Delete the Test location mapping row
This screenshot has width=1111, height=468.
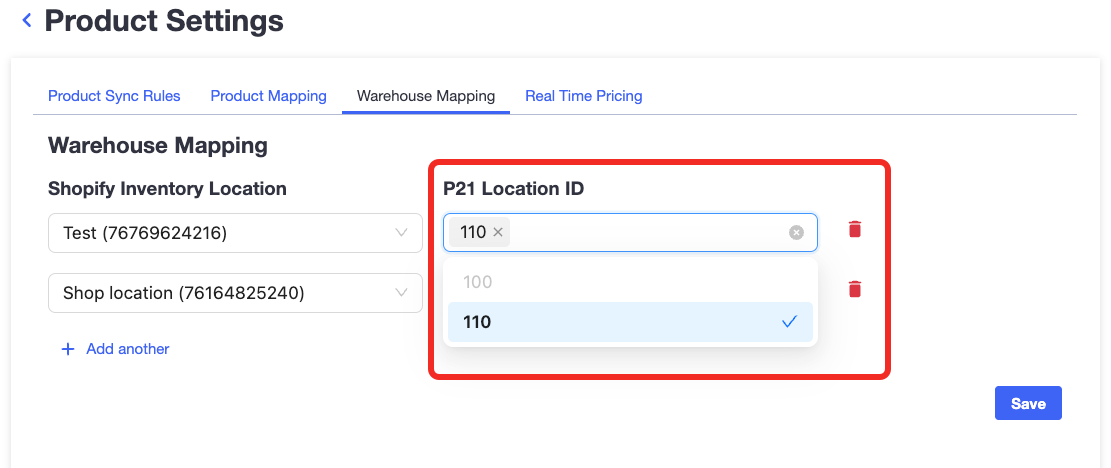[855, 229]
